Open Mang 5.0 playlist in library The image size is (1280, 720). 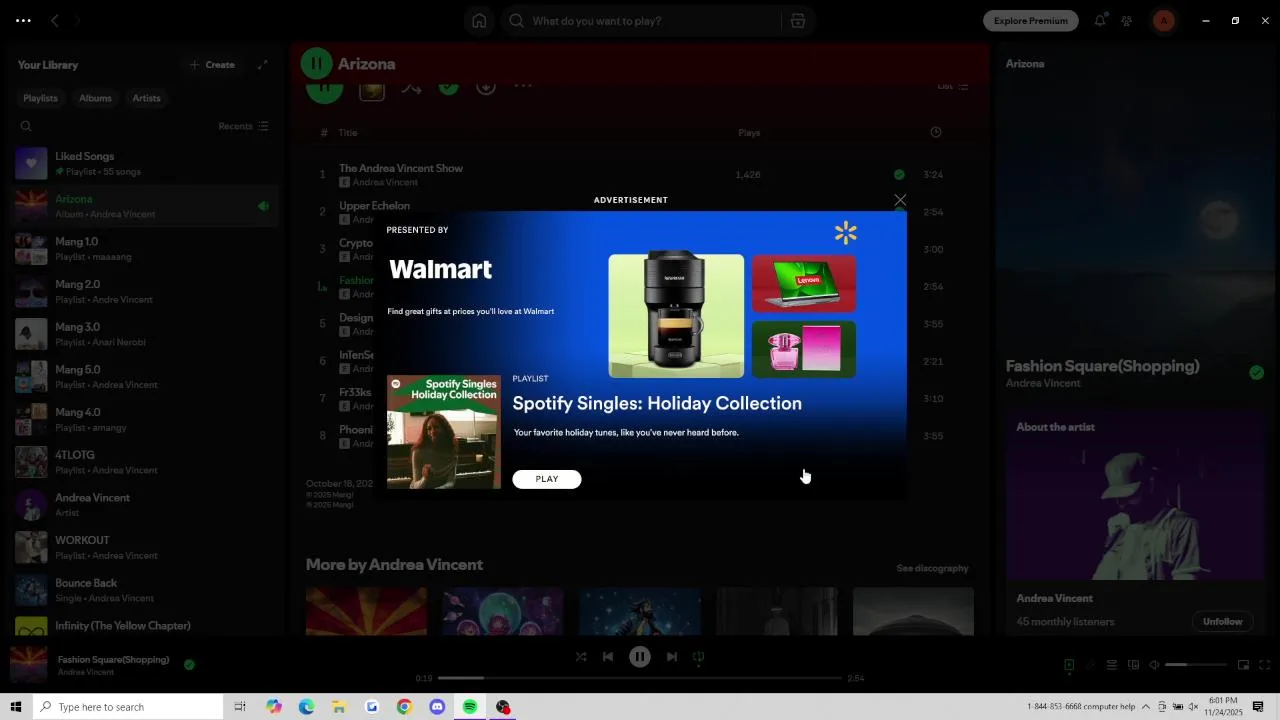(x=144, y=377)
